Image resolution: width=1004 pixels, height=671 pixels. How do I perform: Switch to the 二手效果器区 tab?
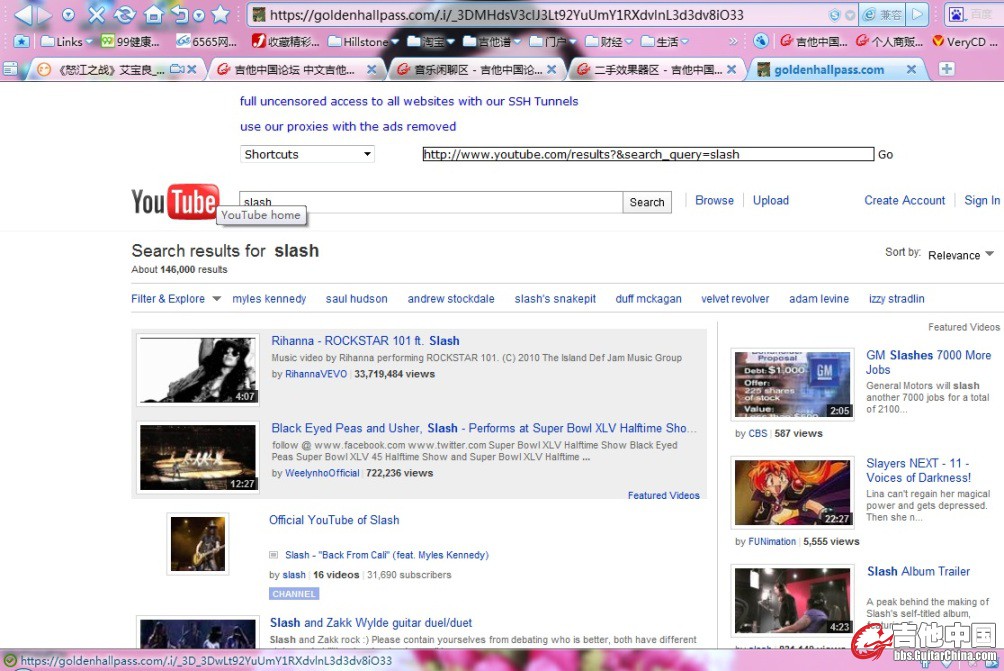pos(651,69)
